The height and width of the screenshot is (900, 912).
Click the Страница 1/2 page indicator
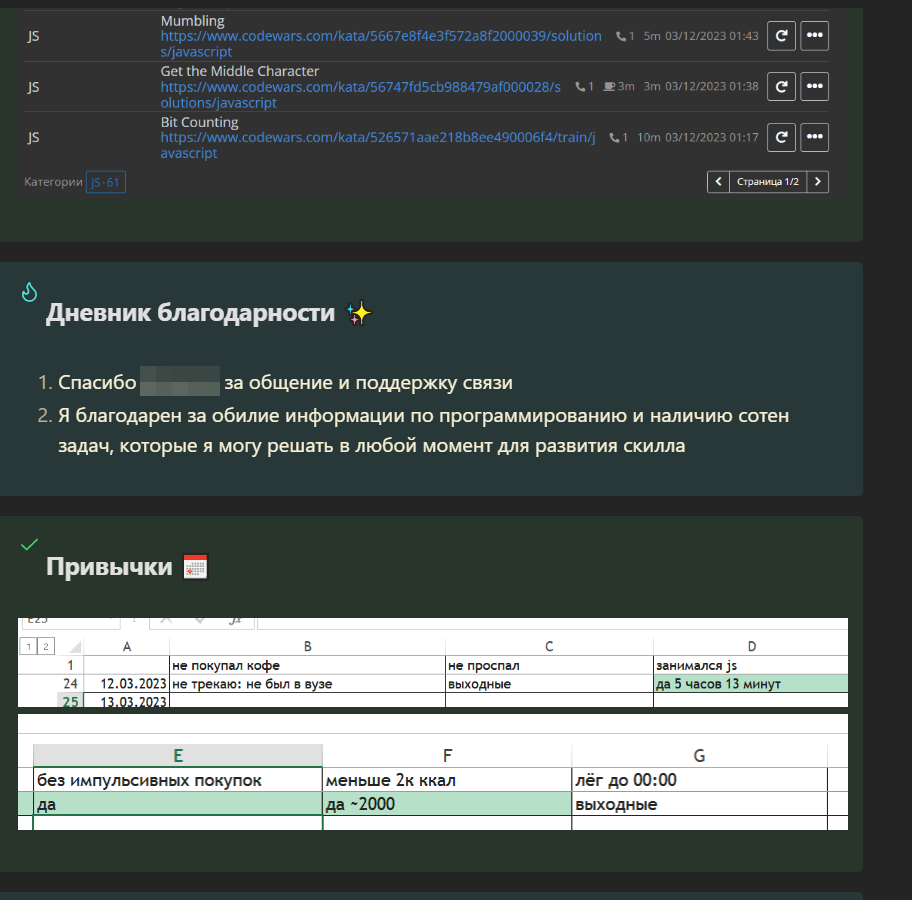pyautogui.click(x=768, y=182)
